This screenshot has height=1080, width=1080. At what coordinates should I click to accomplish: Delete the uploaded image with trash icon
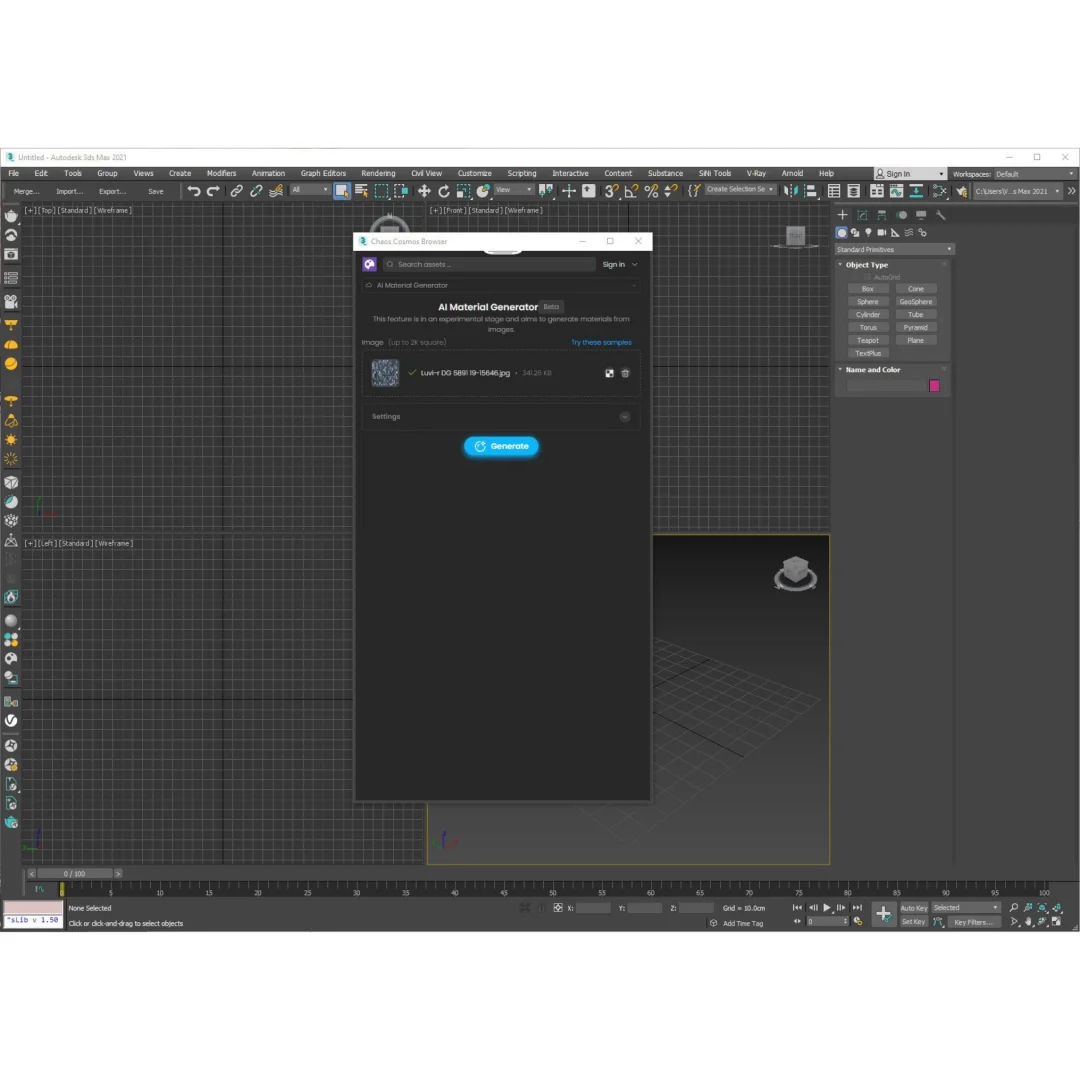626,373
